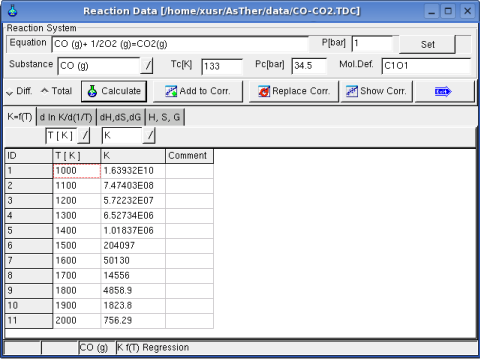
Task: Select the cell 7.47403E08
Action: 133,186
